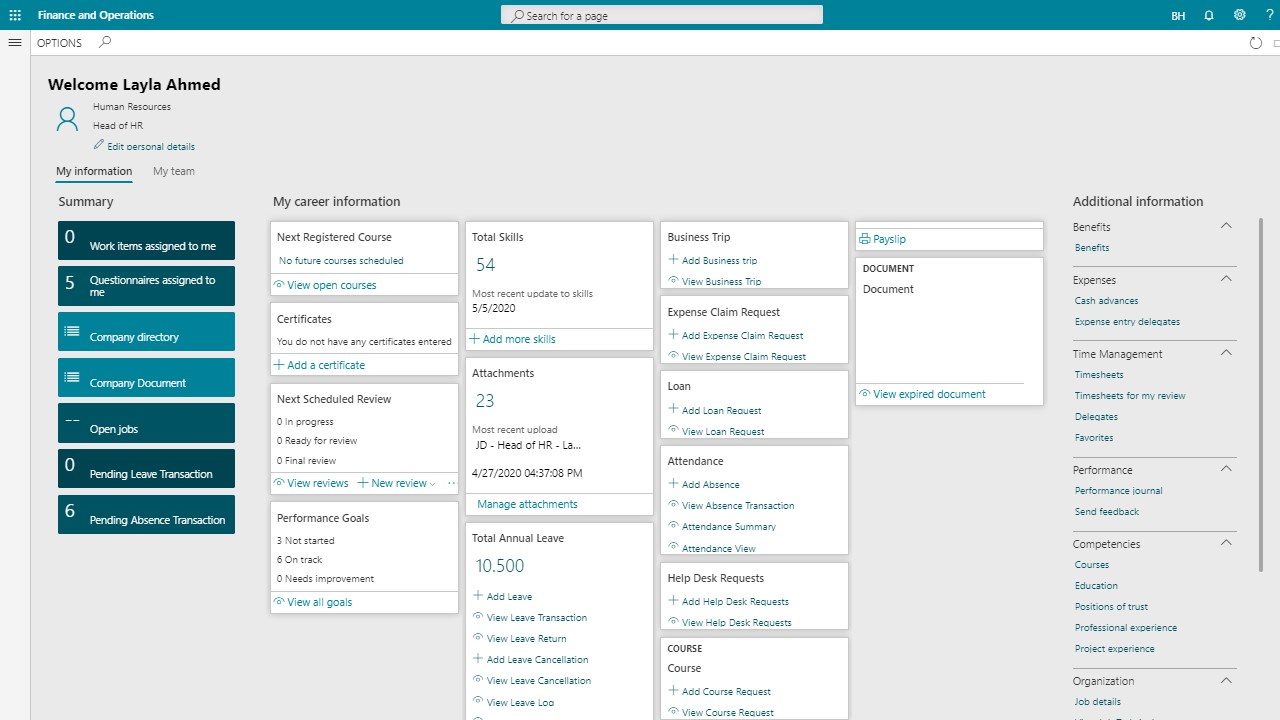Open Work items assigned to me tile
The width and height of the screenshot is (1280, 720).
point(146,241)
